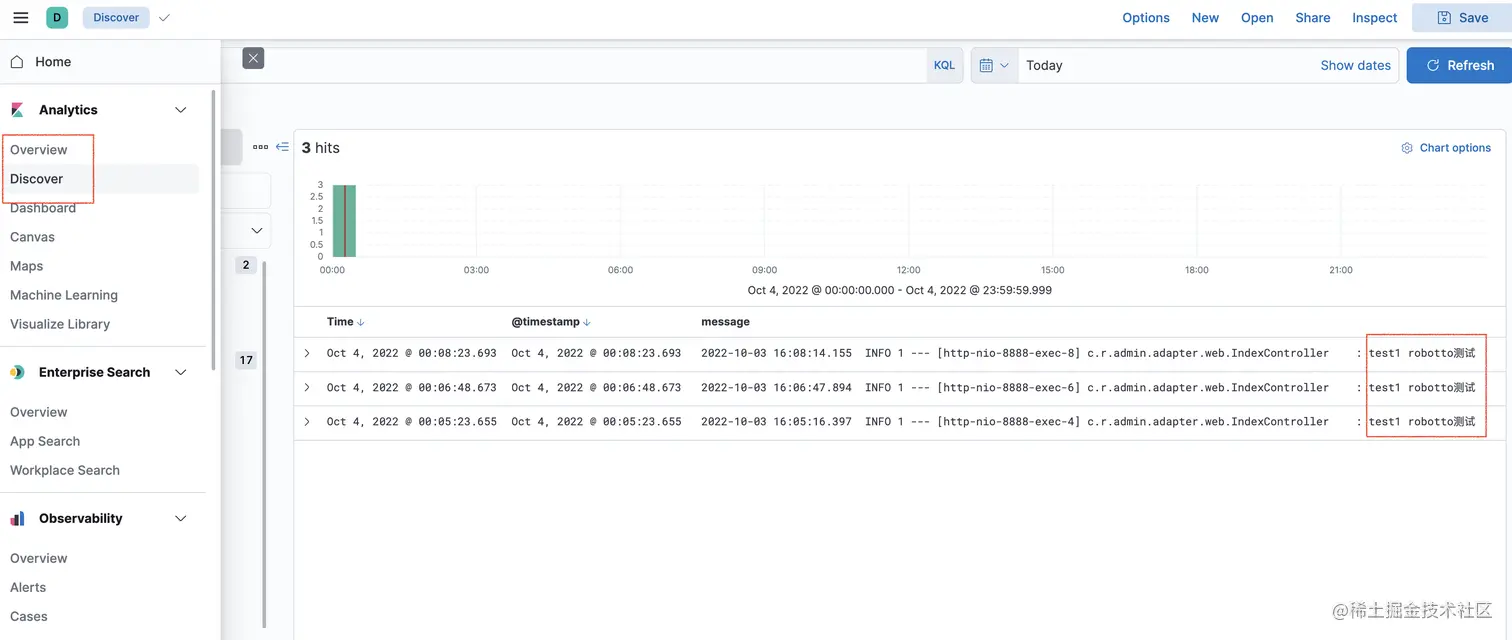Click the Save button
This screenshot has height=640, width=1512.
point(1462,17)
